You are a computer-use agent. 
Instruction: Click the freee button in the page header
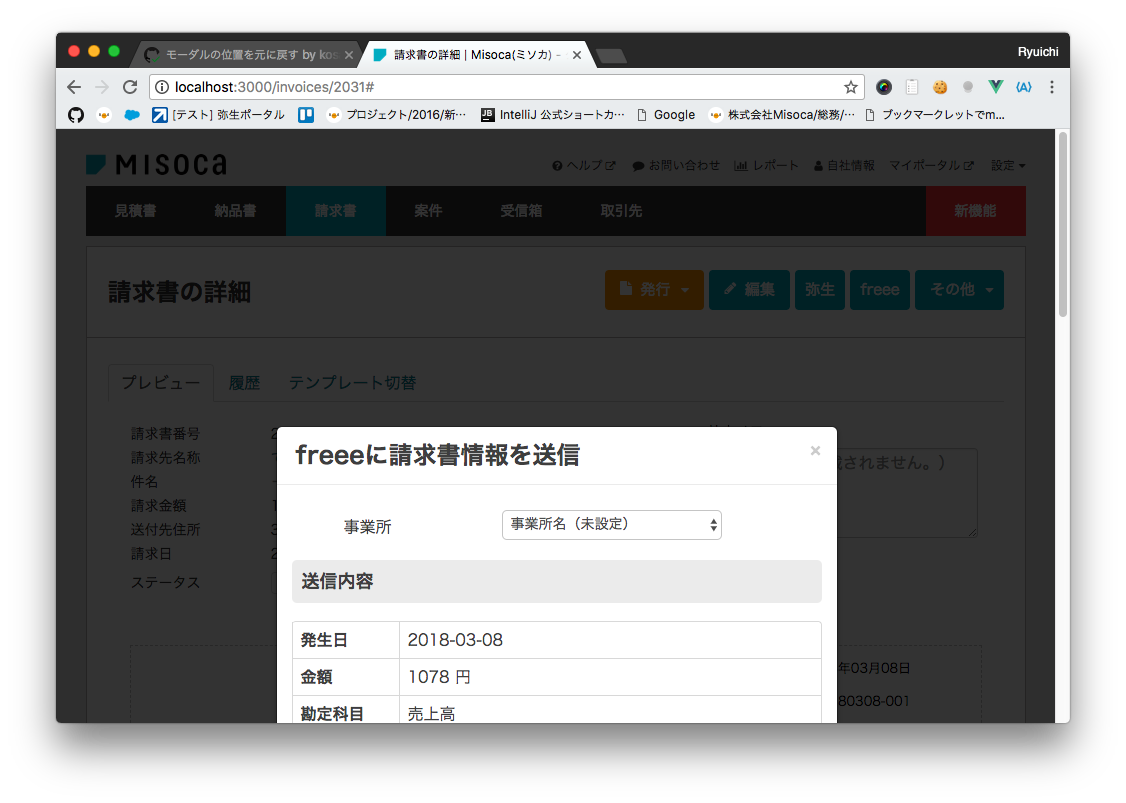(x=880, y=289)
